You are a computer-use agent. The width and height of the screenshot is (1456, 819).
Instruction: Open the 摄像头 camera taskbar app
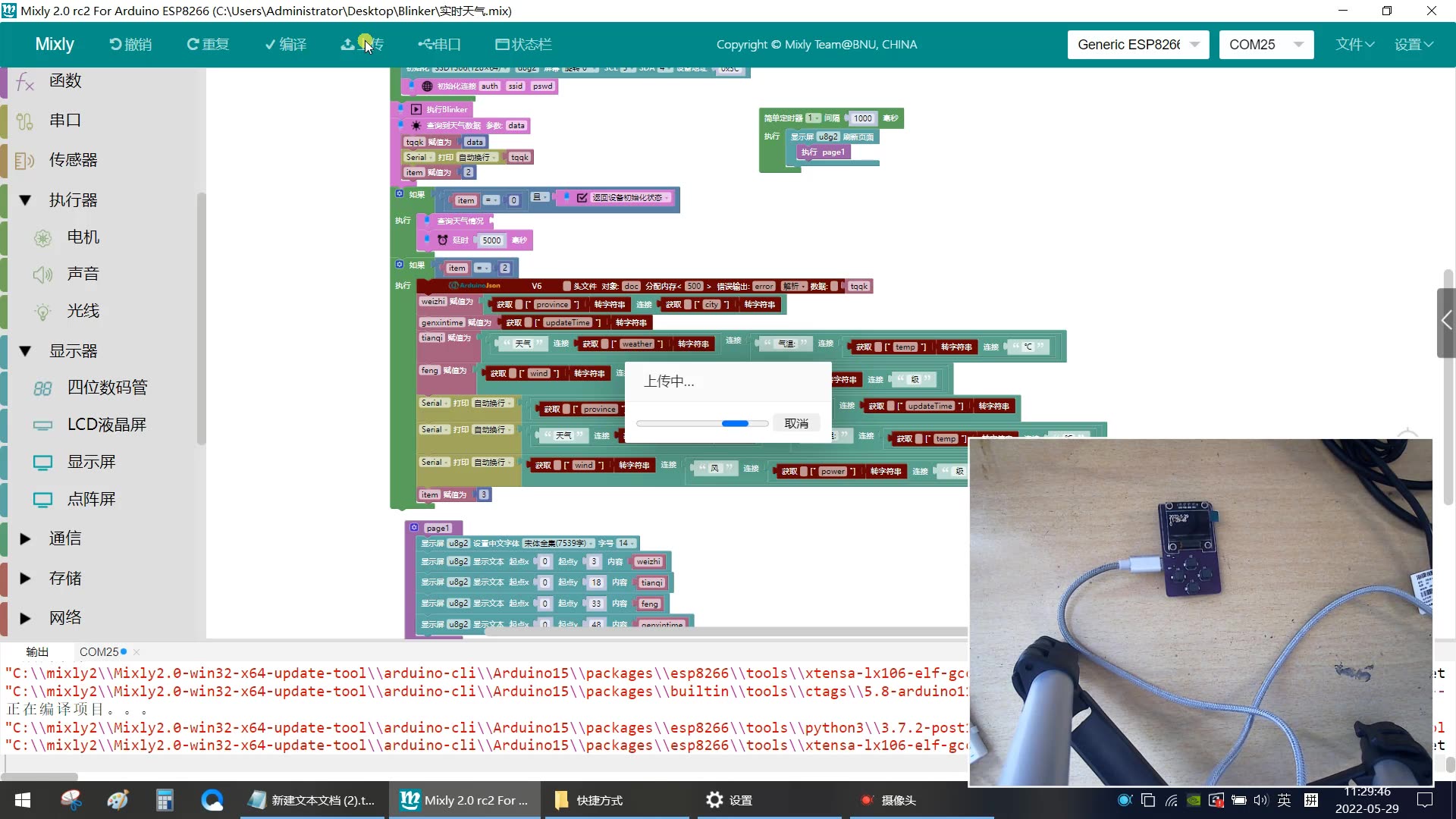[887, 800]
